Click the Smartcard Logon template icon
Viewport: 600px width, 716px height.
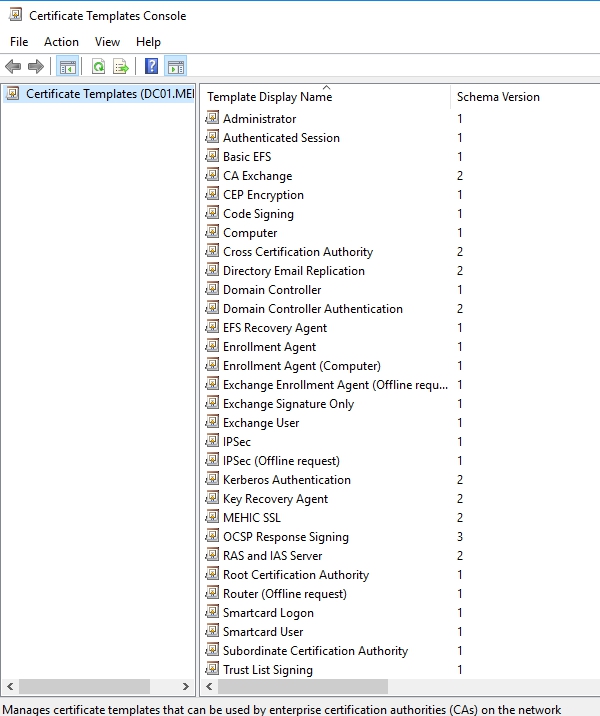click(x=212, y=612)
